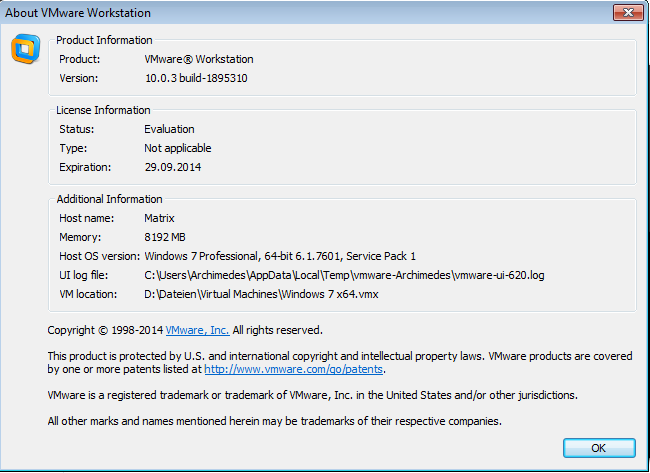Image resolution: width=650 pixels, height=473 pixels.
Task: Click the memory value 8192 MB
Action: coord(166,237)
